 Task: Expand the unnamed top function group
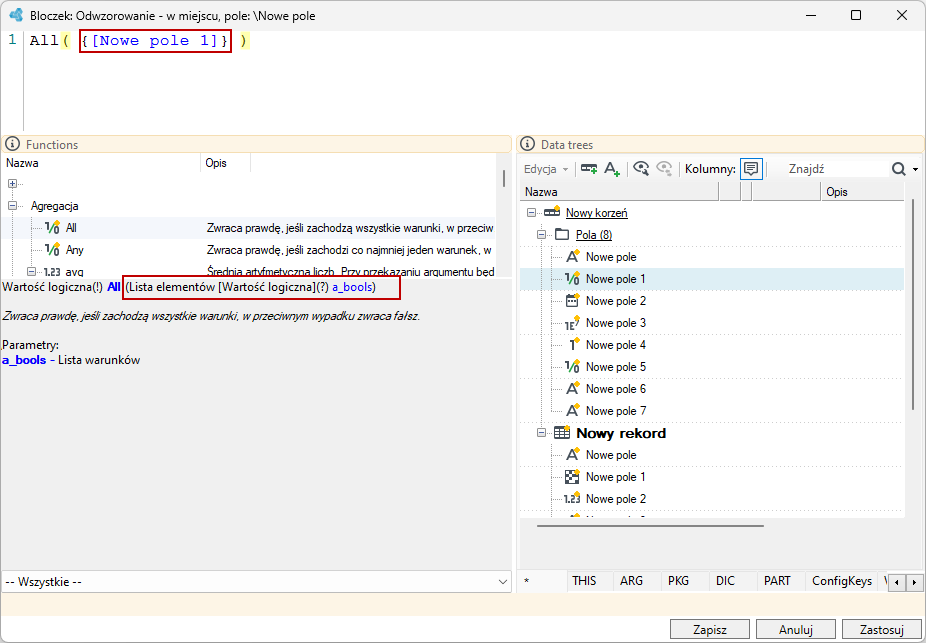click(x=12, y=184)
